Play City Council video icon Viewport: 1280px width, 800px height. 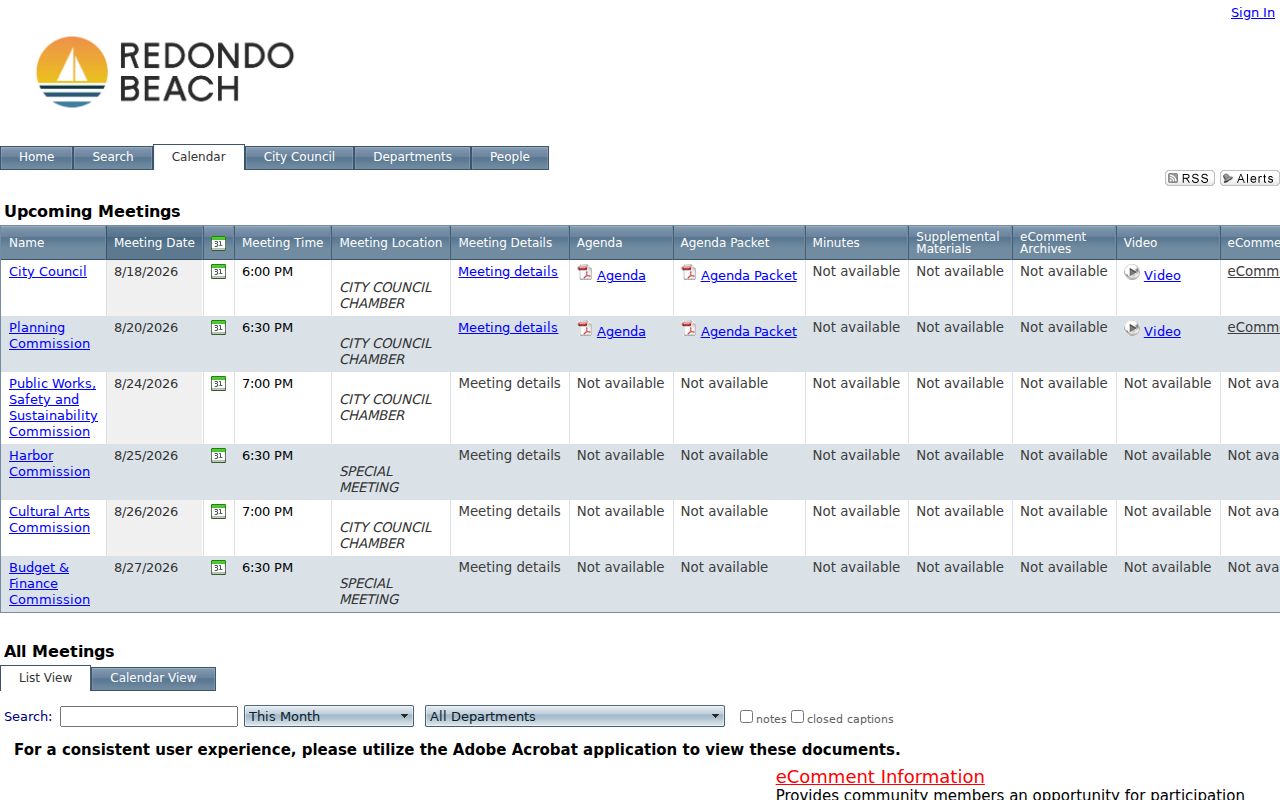1132,272
